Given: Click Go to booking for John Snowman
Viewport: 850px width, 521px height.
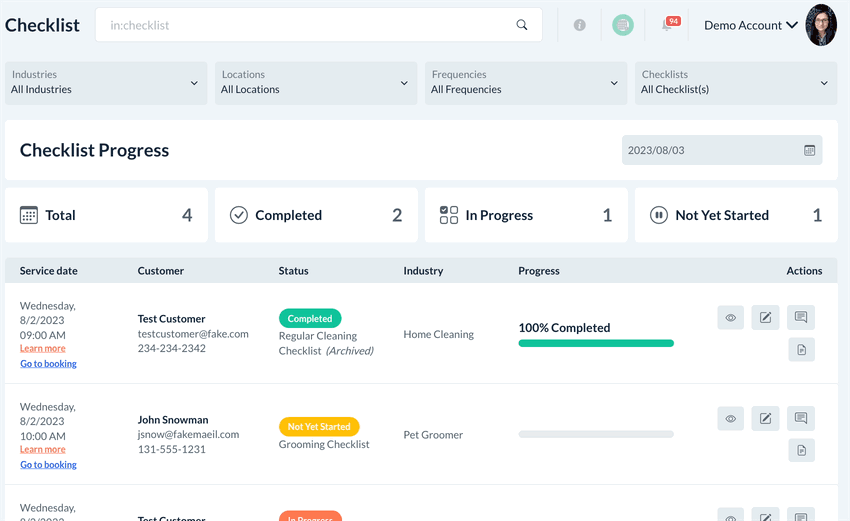Looking at the screenshot, I should [48, 464].
